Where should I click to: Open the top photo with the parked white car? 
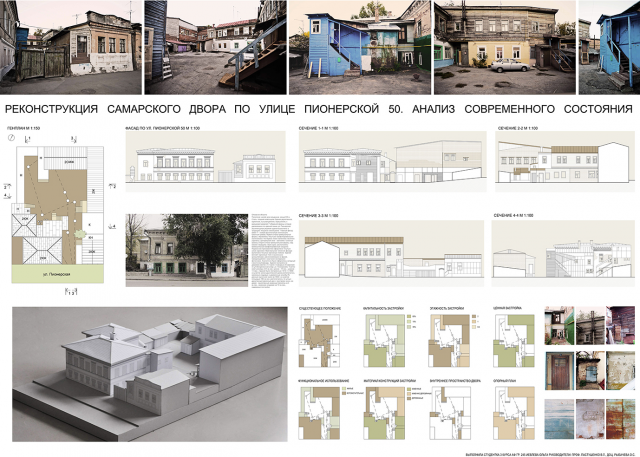(505, 47)
